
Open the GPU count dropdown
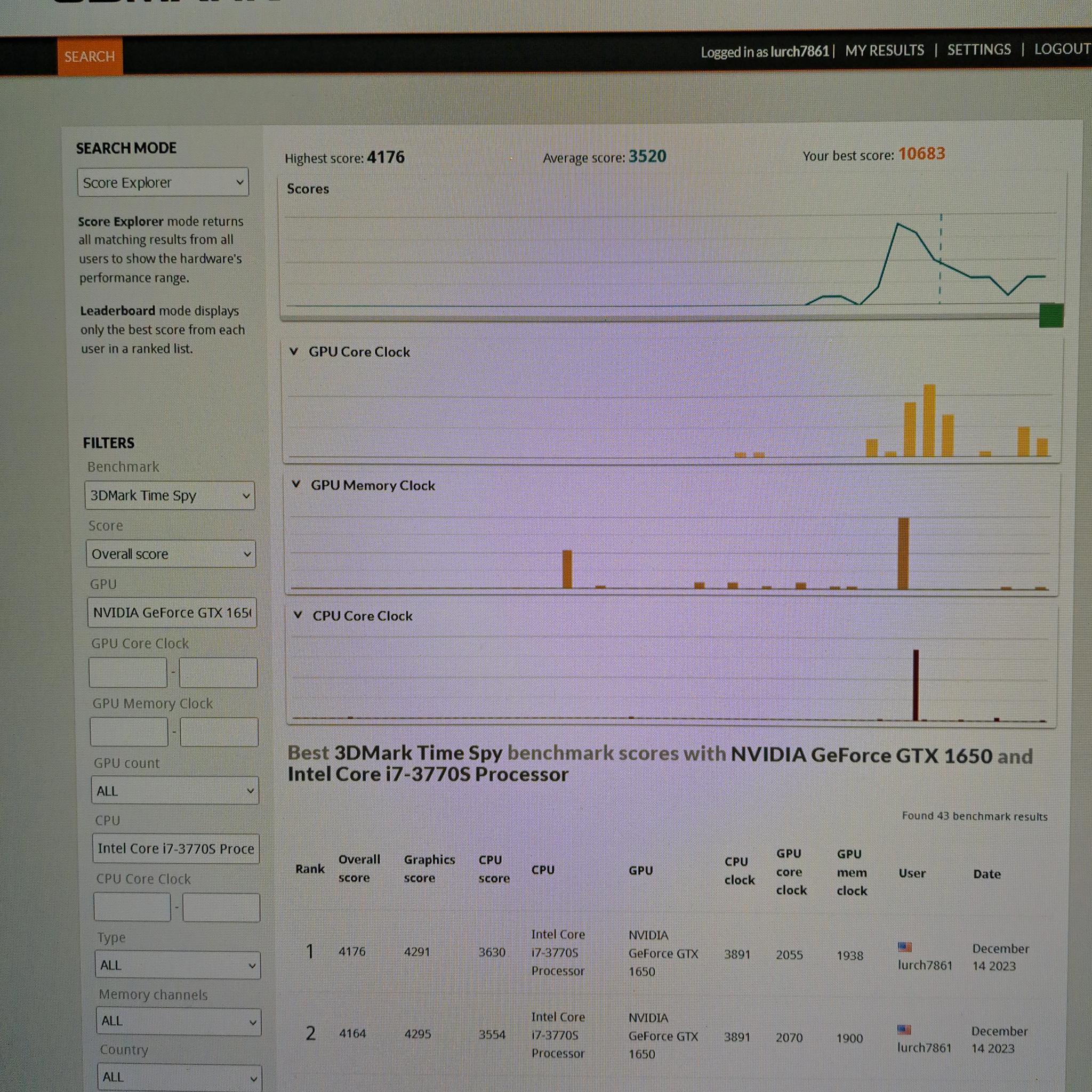pyautogui.click(x=175, y=790)
